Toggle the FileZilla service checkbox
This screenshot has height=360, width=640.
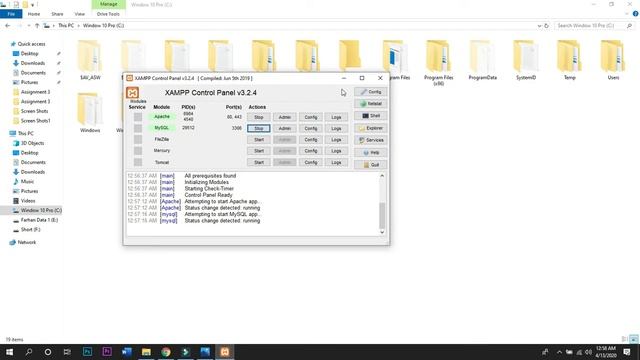click(x=138, y=140)
